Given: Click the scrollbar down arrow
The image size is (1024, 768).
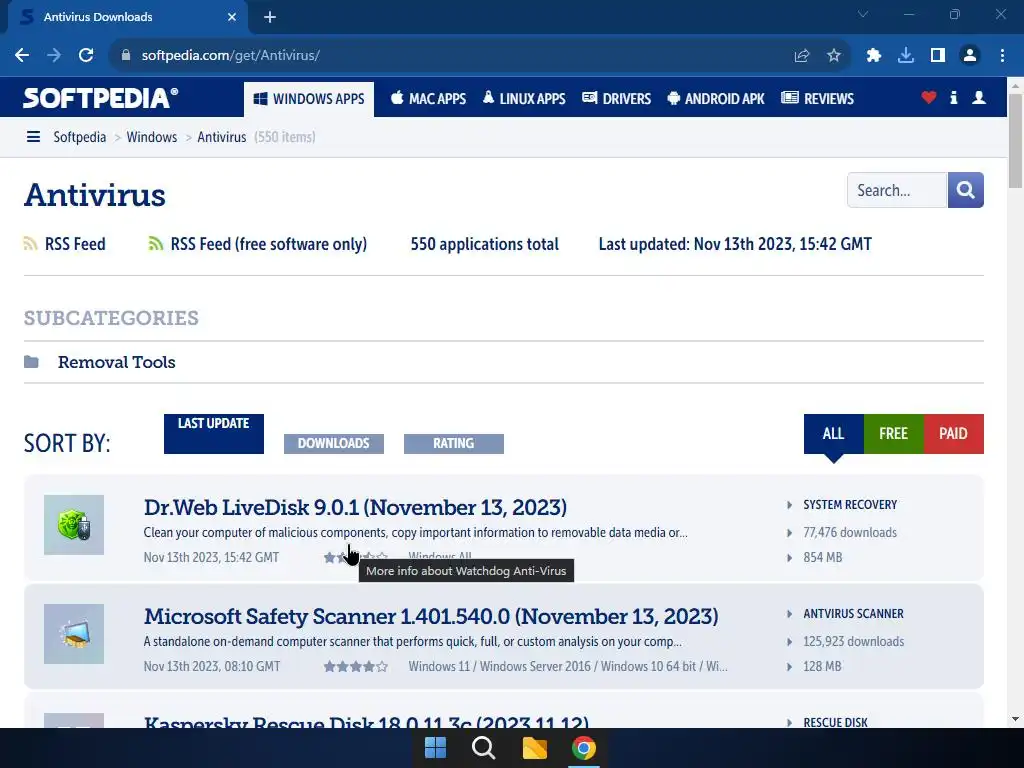Looking at the screenshot, I should (1015, 720).
